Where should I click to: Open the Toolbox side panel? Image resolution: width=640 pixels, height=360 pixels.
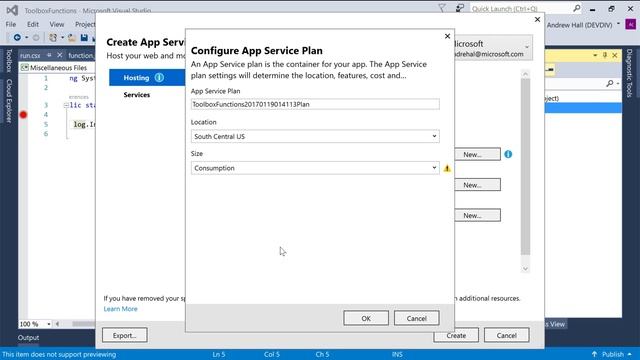tap(9, 61)
